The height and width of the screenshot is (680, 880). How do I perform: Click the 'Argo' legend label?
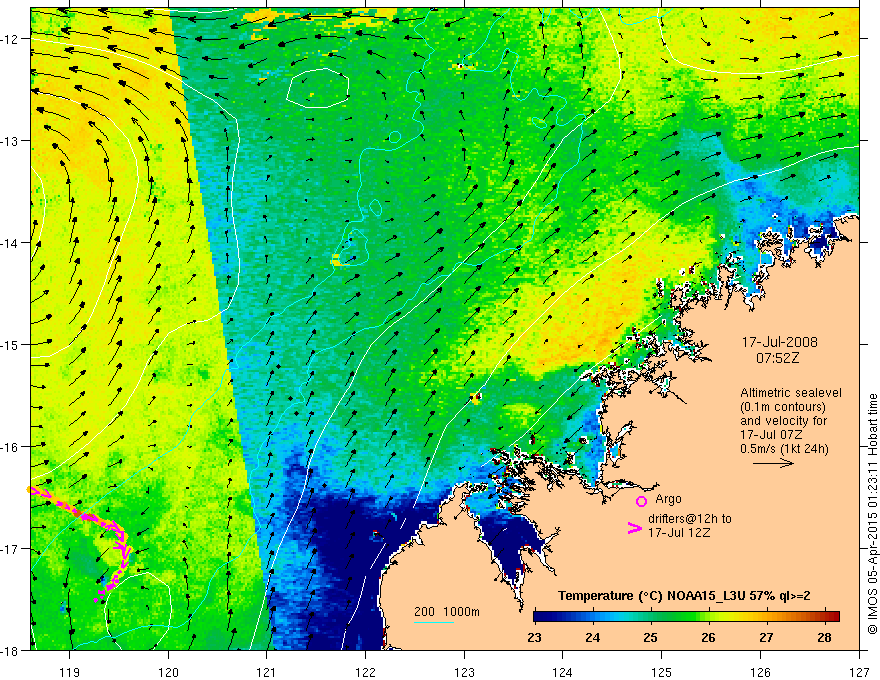pos(668,499)
